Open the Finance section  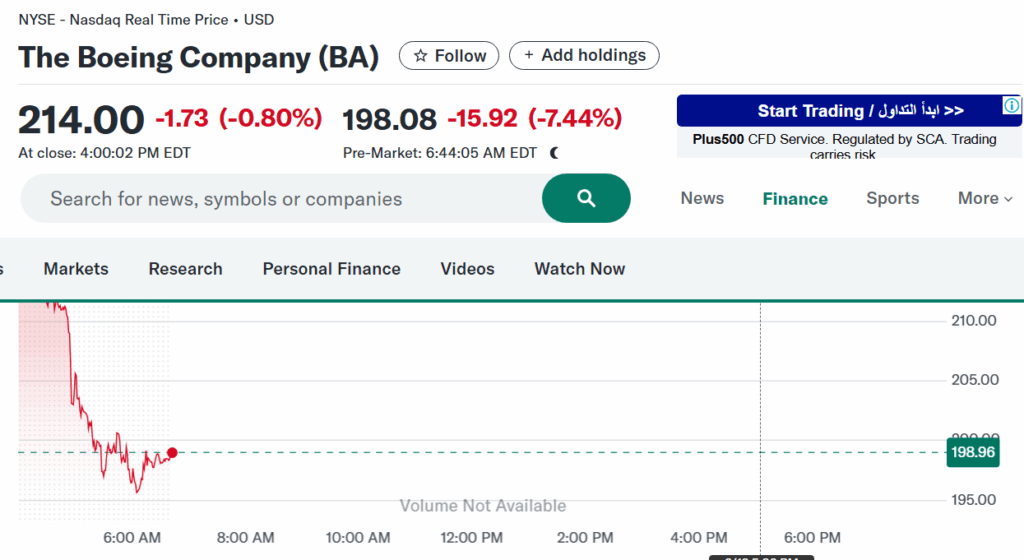795,199
